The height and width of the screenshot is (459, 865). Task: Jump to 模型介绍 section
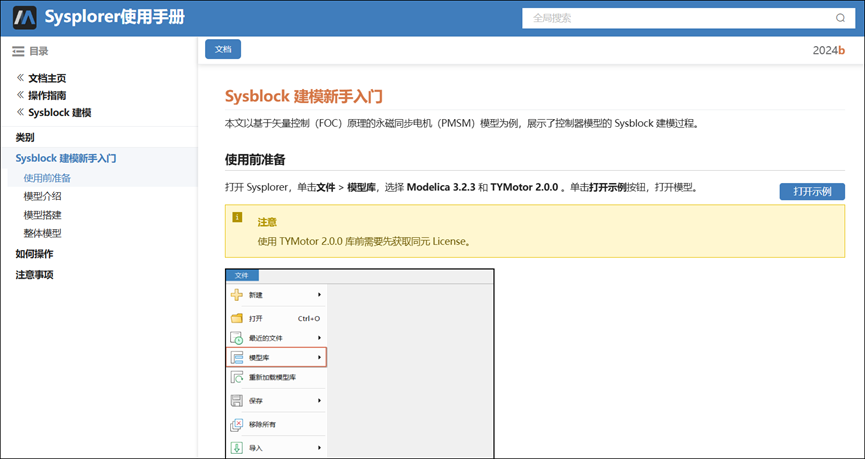pyautogui.click(x=42, y=196)
